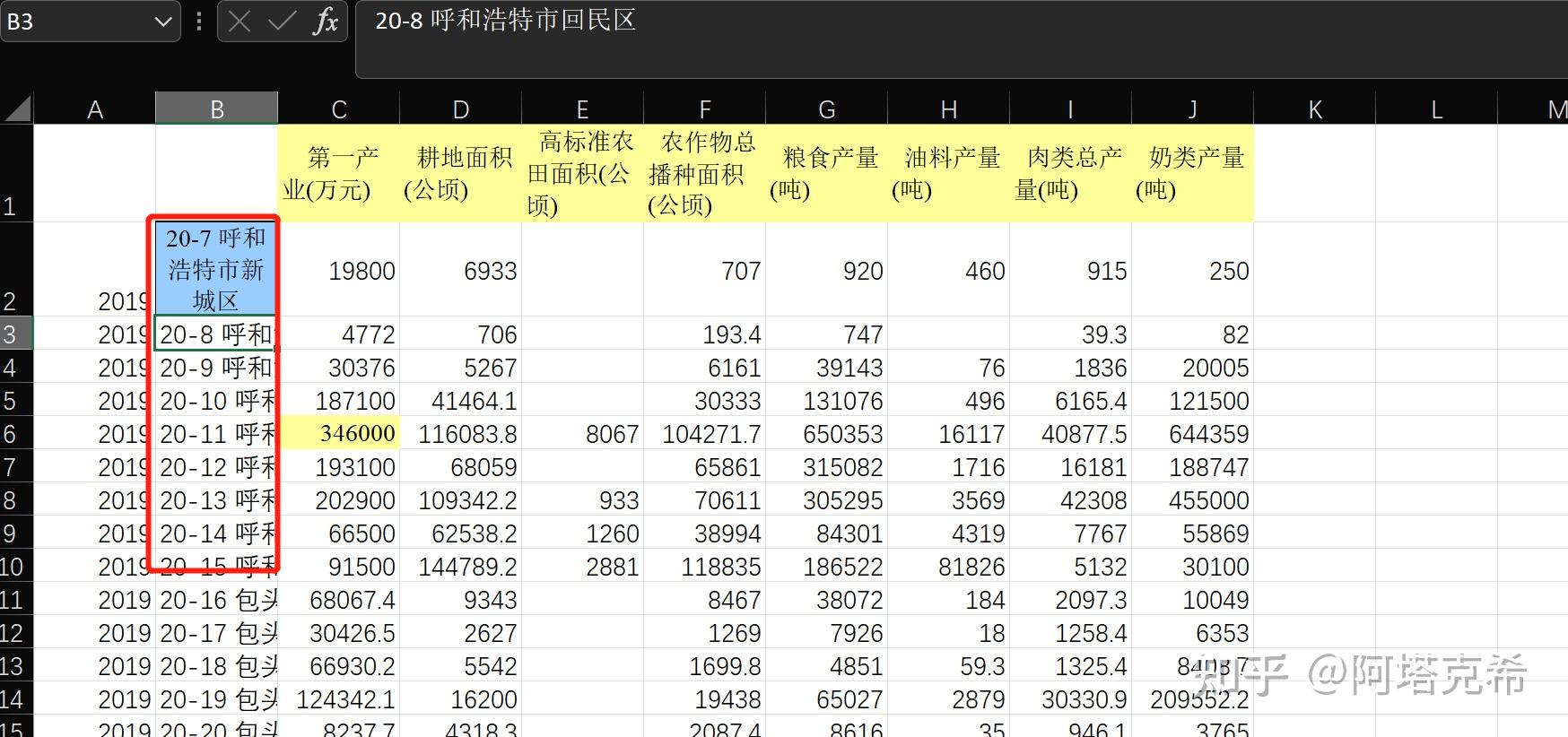Select row 6 header

click(16, 434)
